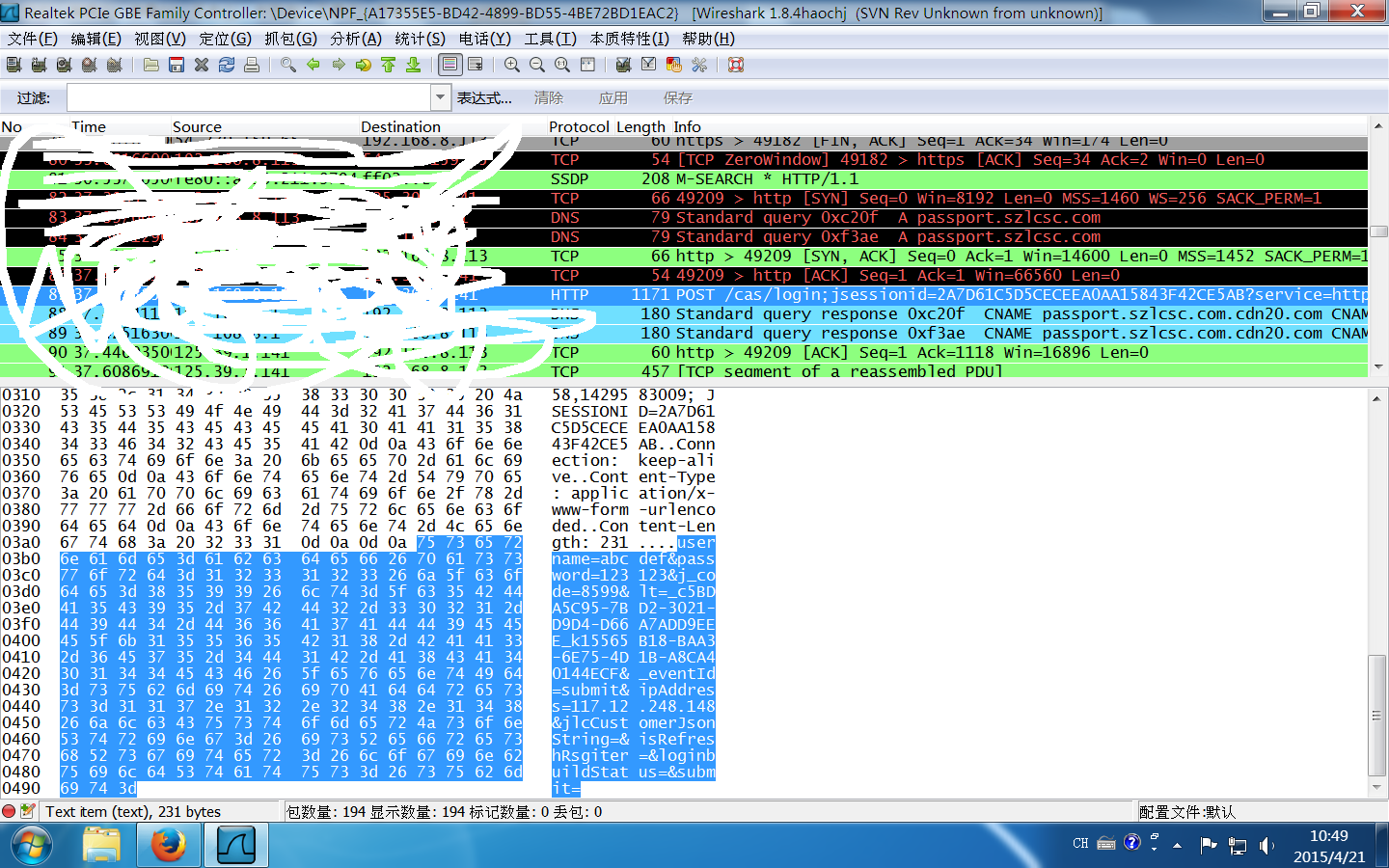Select TCP ZeroWindow 49182 packet row

684,160
